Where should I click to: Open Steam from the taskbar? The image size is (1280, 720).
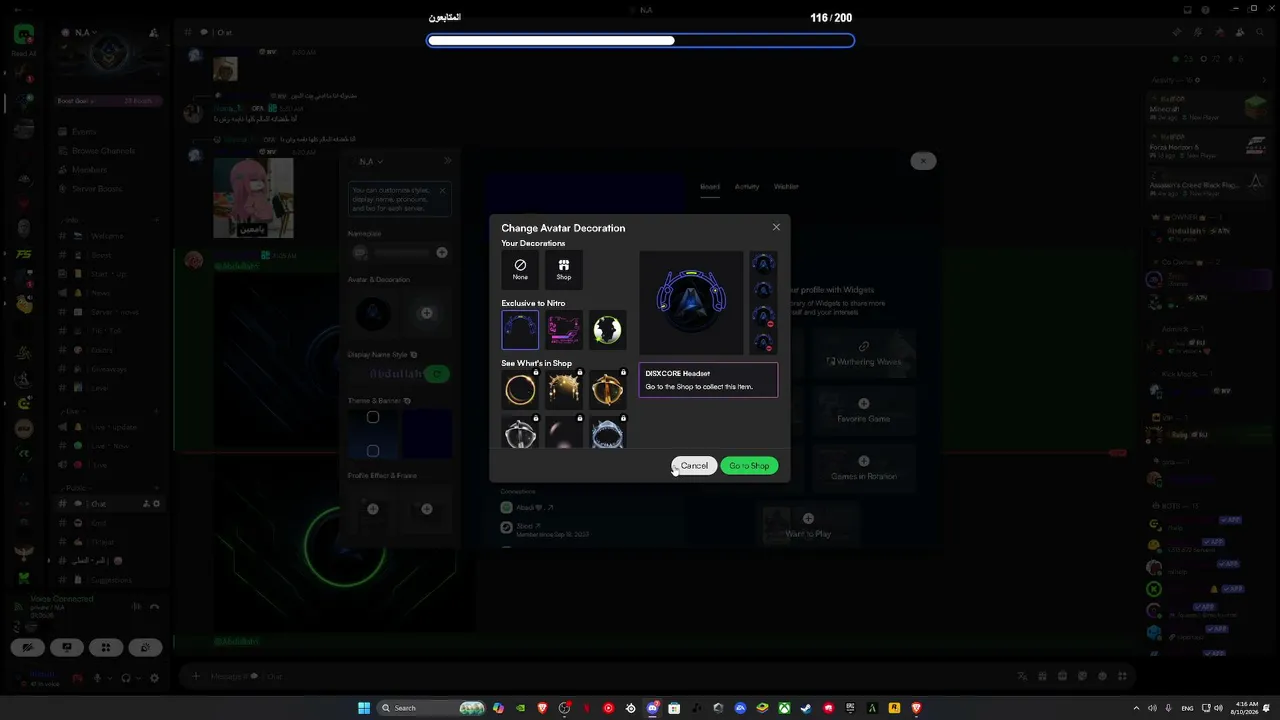tap(806, 708)
